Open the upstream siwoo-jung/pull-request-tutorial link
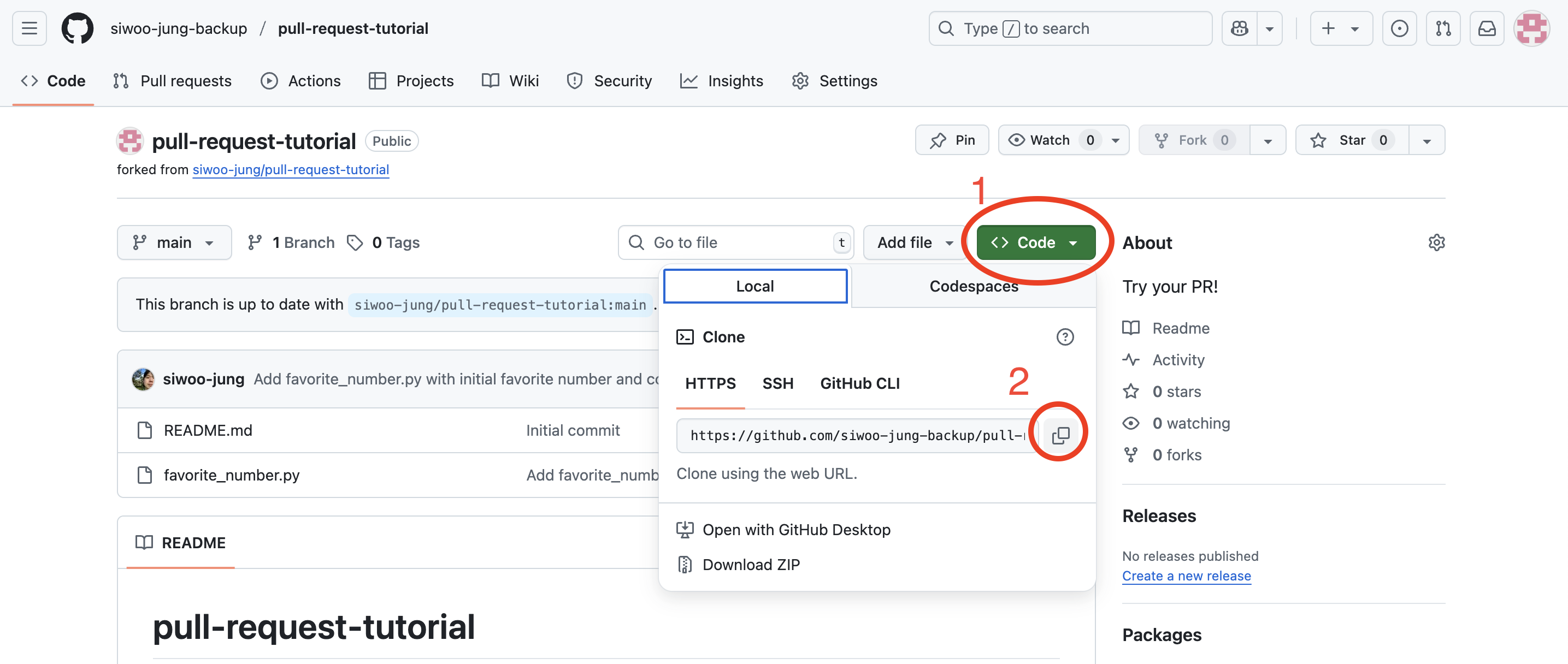1568x664 pixels. [290, 170]
